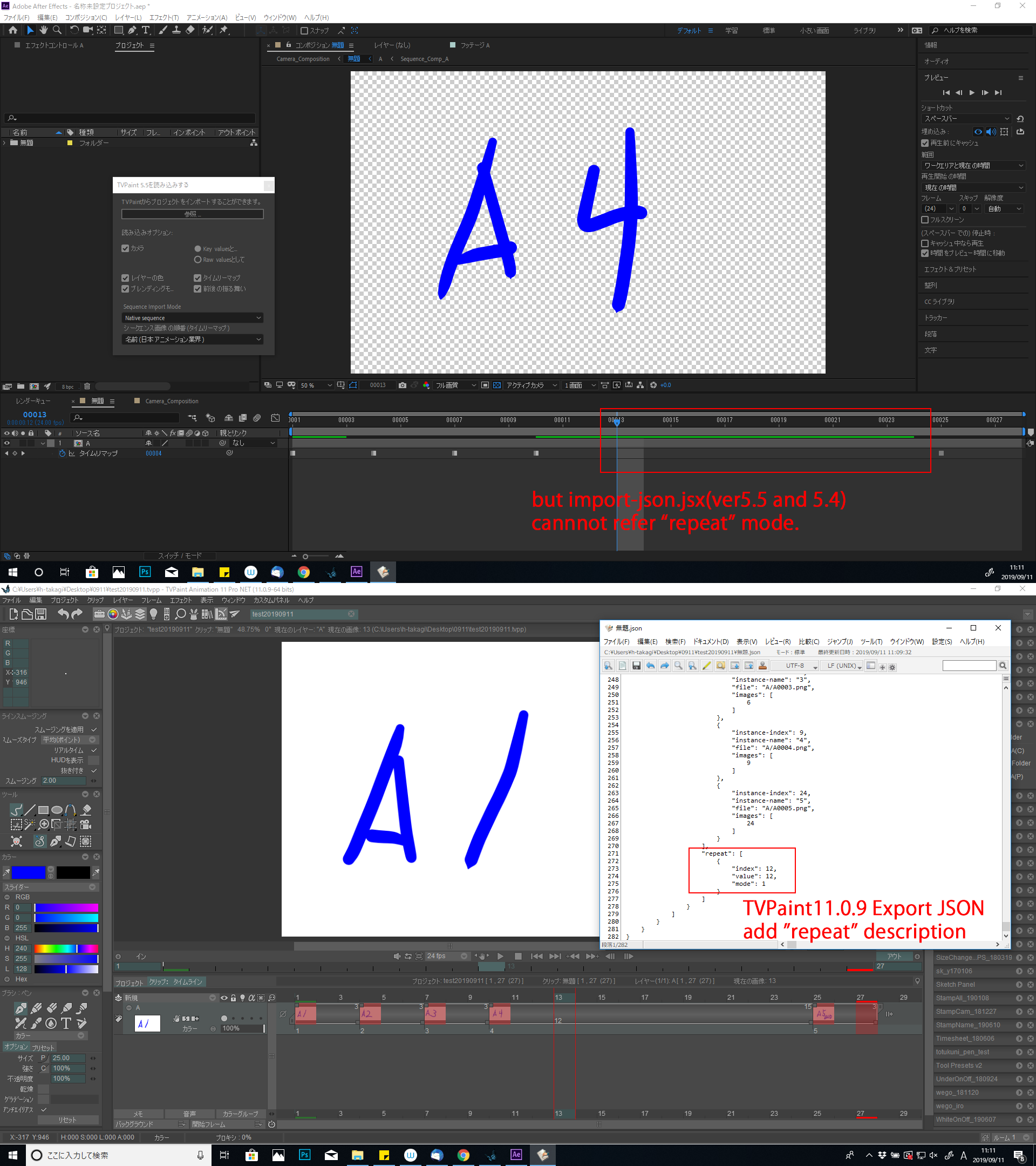1036x1166 pixels.
Task: Open the color wheel panel in TVPaint toolbar
Action: 113,614
